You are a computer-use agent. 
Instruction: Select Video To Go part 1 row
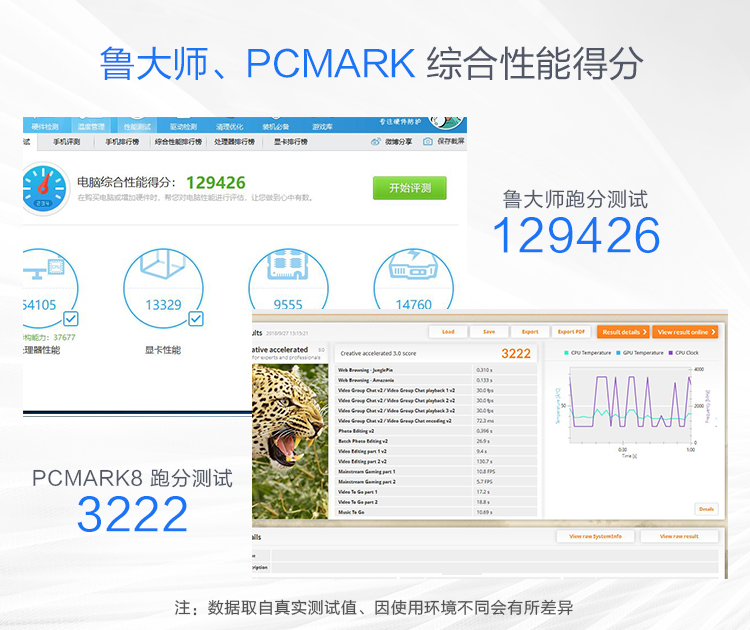[436, 492]
